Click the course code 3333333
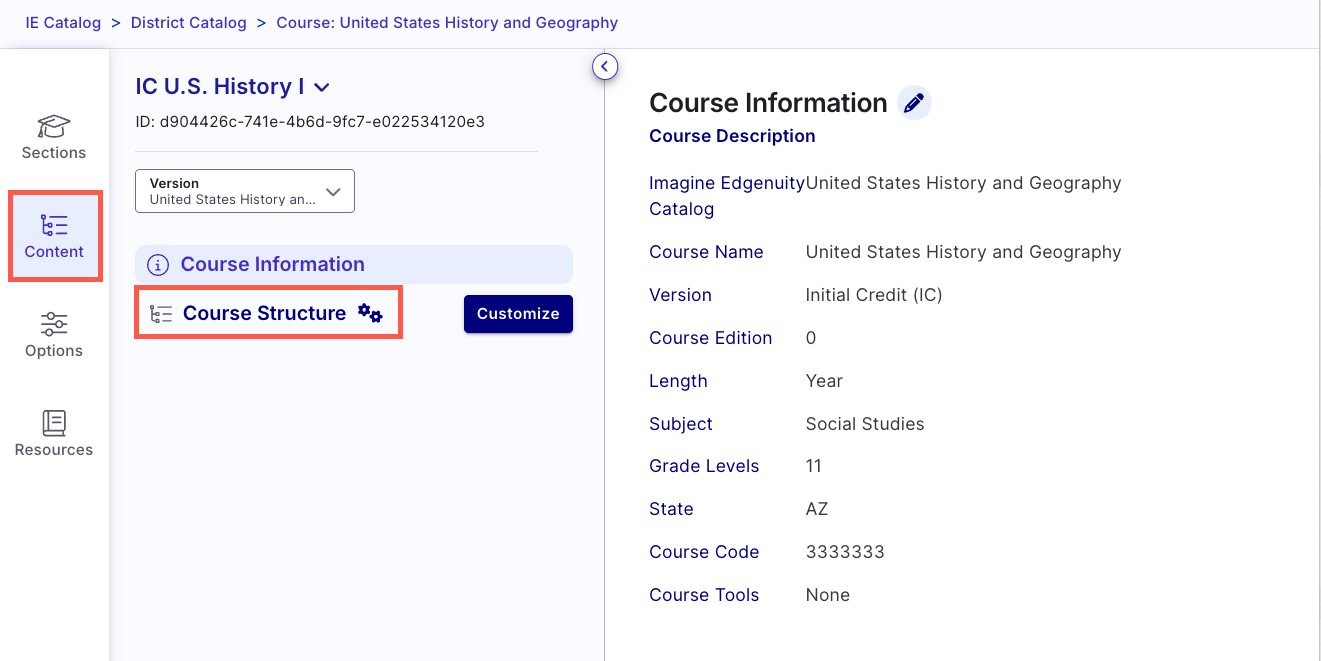This screenshot has height=661, width=1321. pos(845,552)
